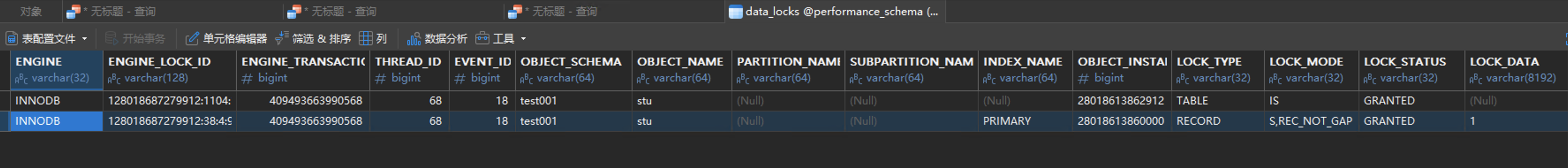
Task: Click the LOCK_STATUS column header
Action: [1412, 70]
